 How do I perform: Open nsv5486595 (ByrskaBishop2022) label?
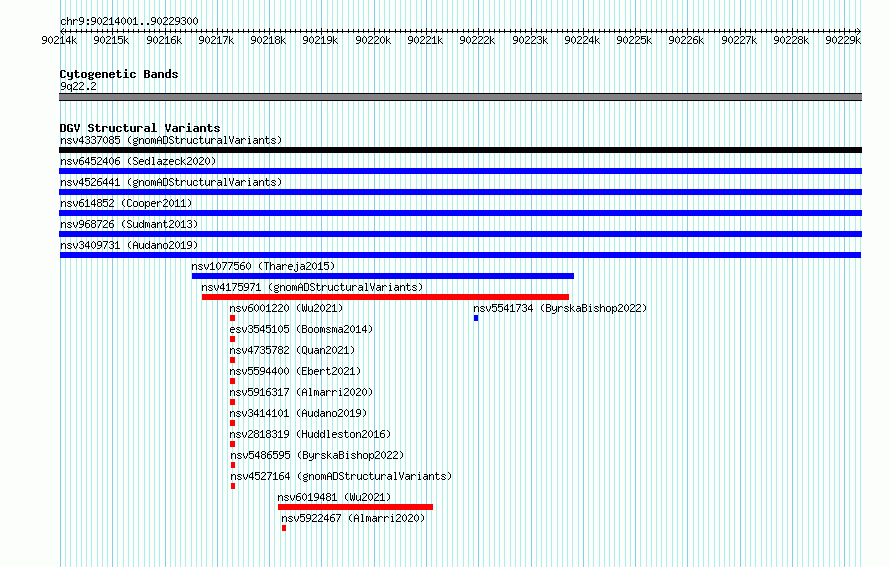tap(317, 455)
